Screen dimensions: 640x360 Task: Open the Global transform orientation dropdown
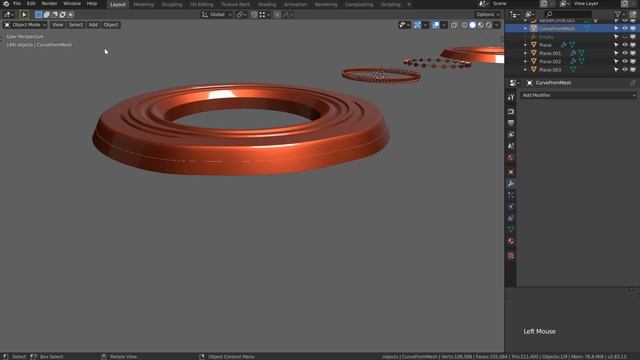click(217, 15)
